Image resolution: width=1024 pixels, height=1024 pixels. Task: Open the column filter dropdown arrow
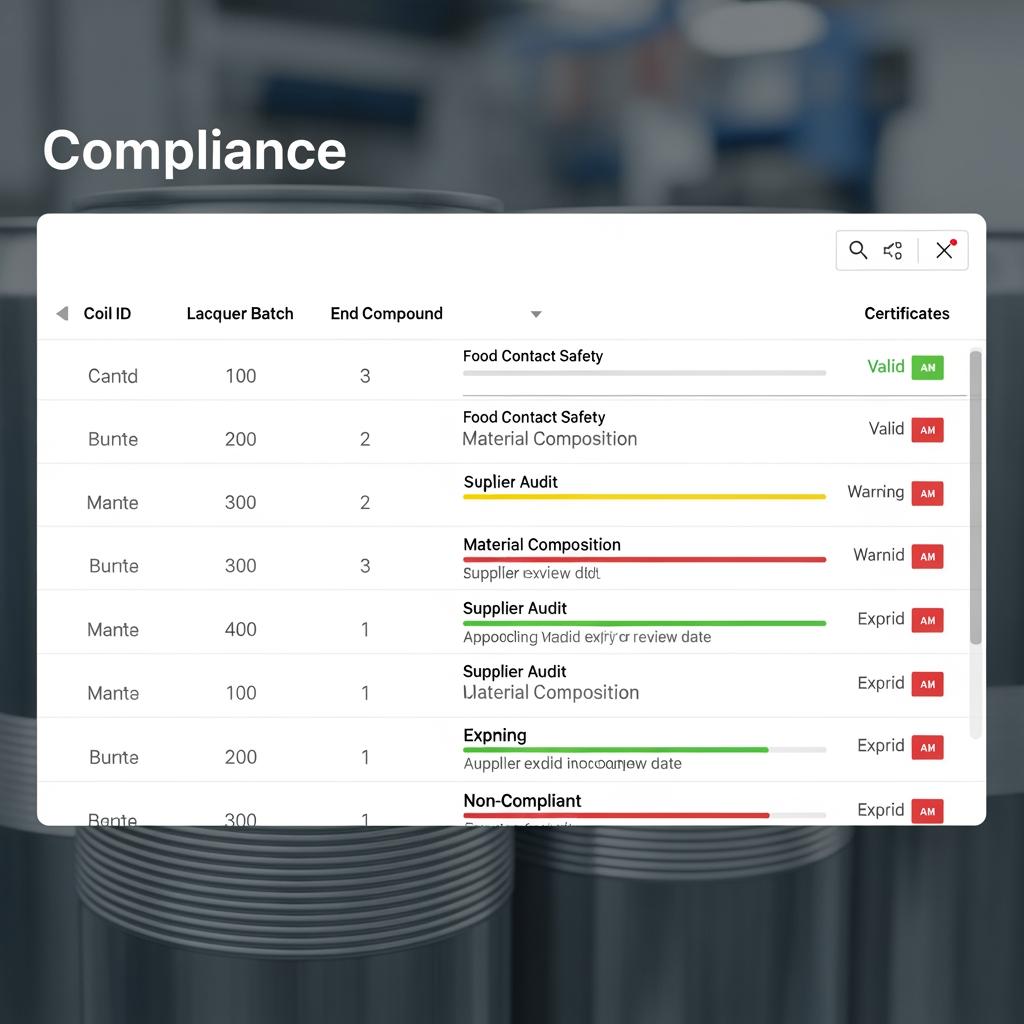[x=536, y=314]
